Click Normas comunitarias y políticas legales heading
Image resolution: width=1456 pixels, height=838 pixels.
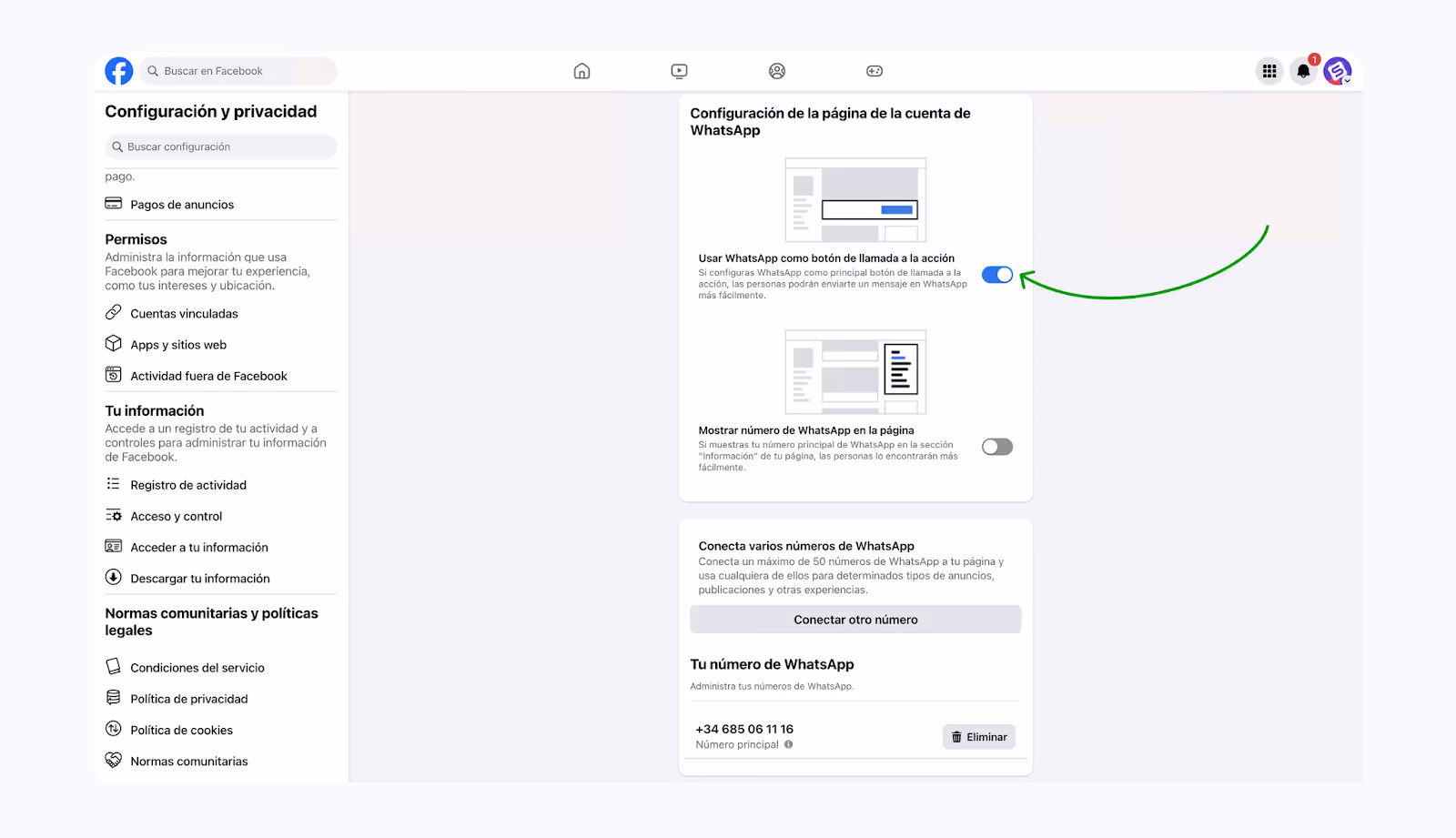click(x=211, y=621)
